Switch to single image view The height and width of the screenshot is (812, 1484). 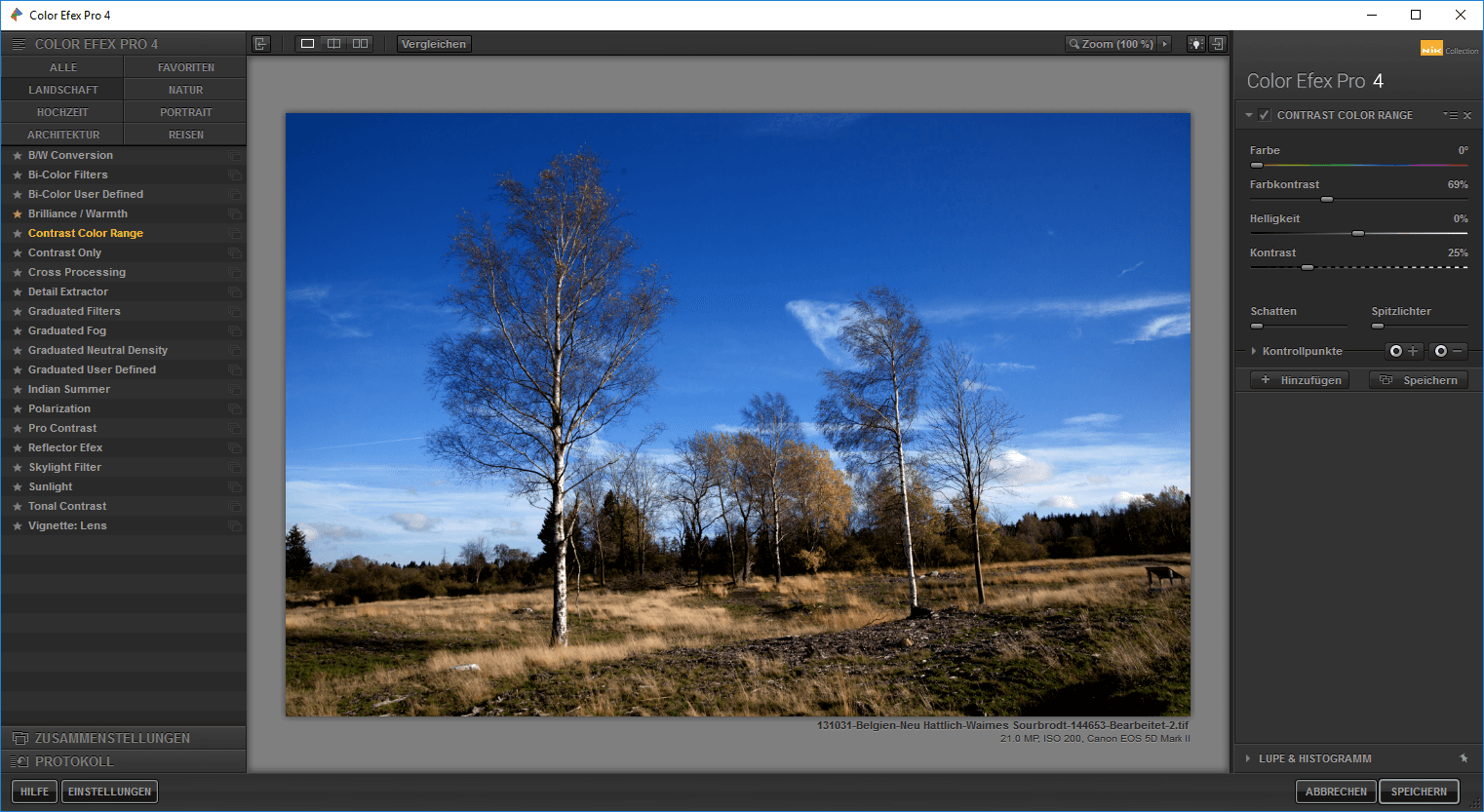point(307,44)
